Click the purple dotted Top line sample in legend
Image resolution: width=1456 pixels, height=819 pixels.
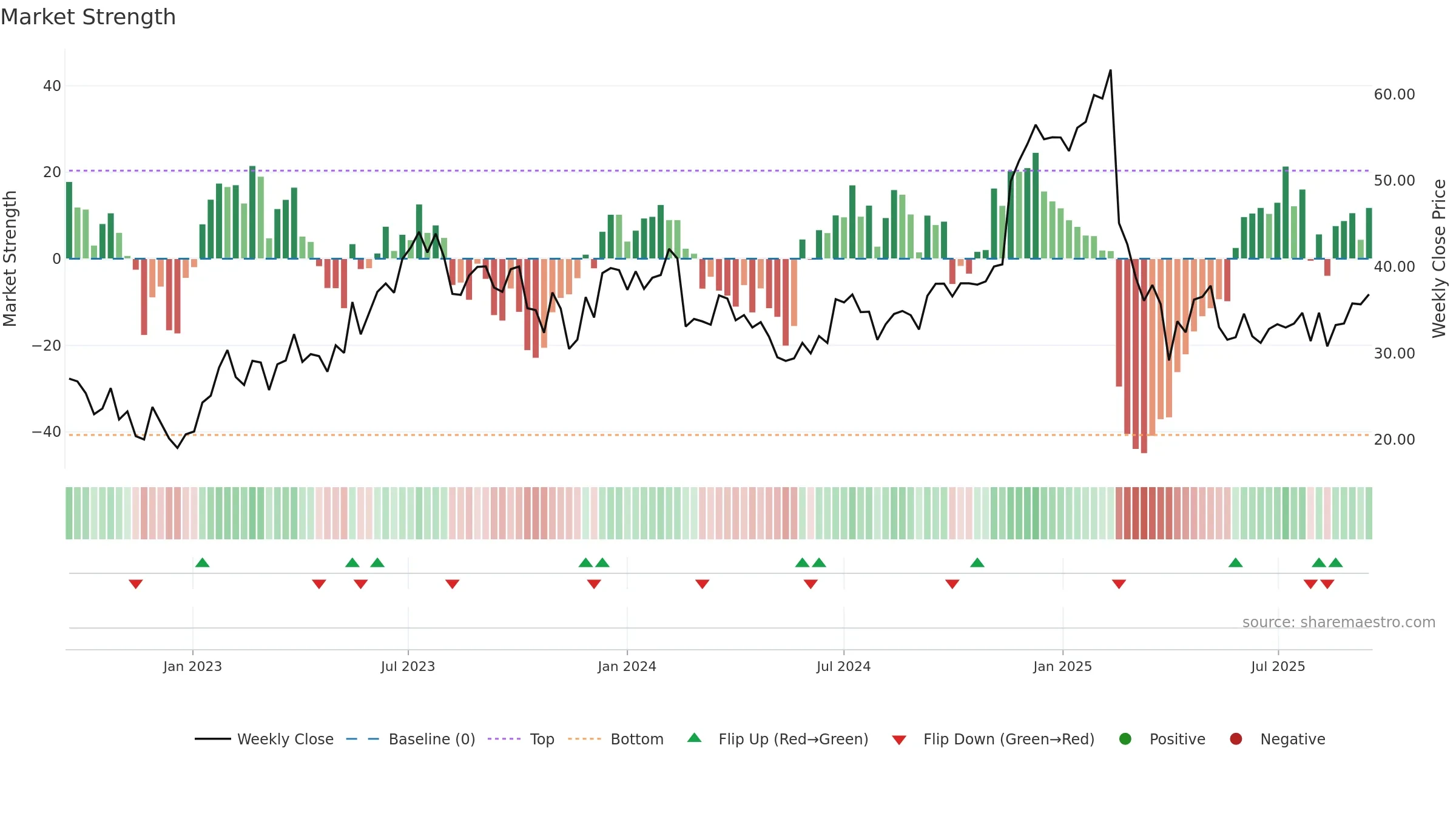coord(504,739)
